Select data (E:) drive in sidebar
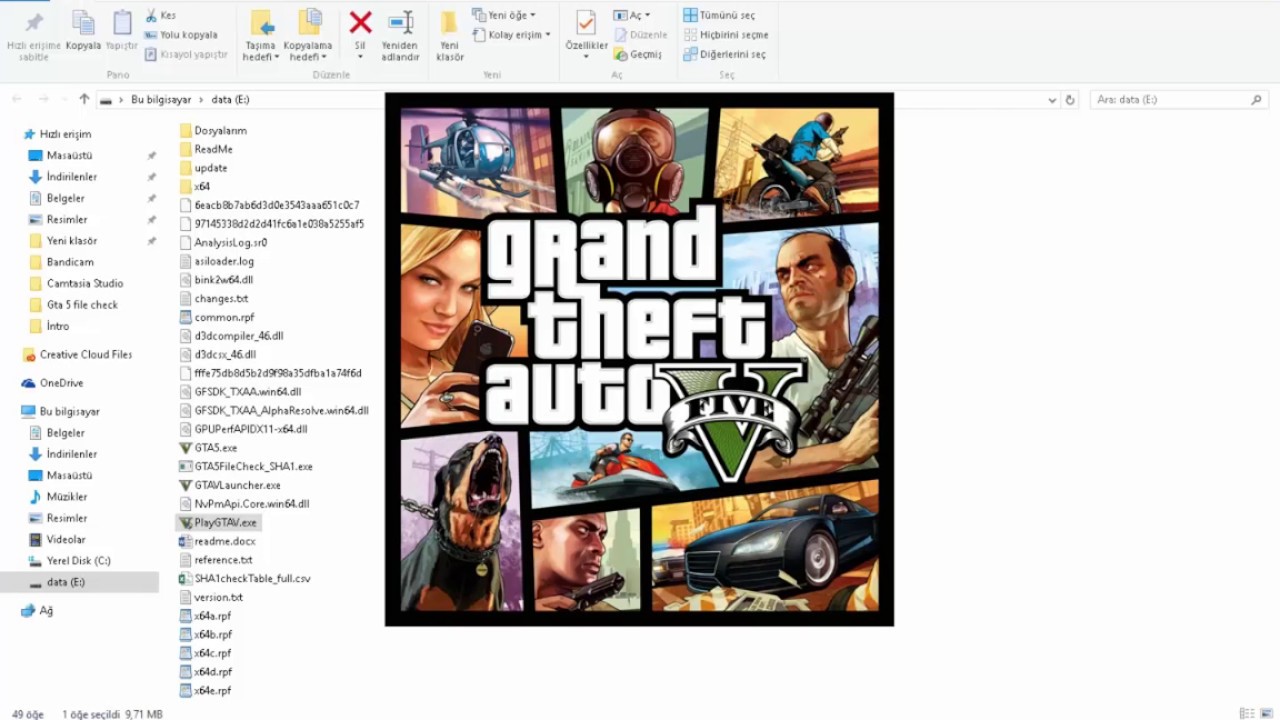 coord(66,582)
